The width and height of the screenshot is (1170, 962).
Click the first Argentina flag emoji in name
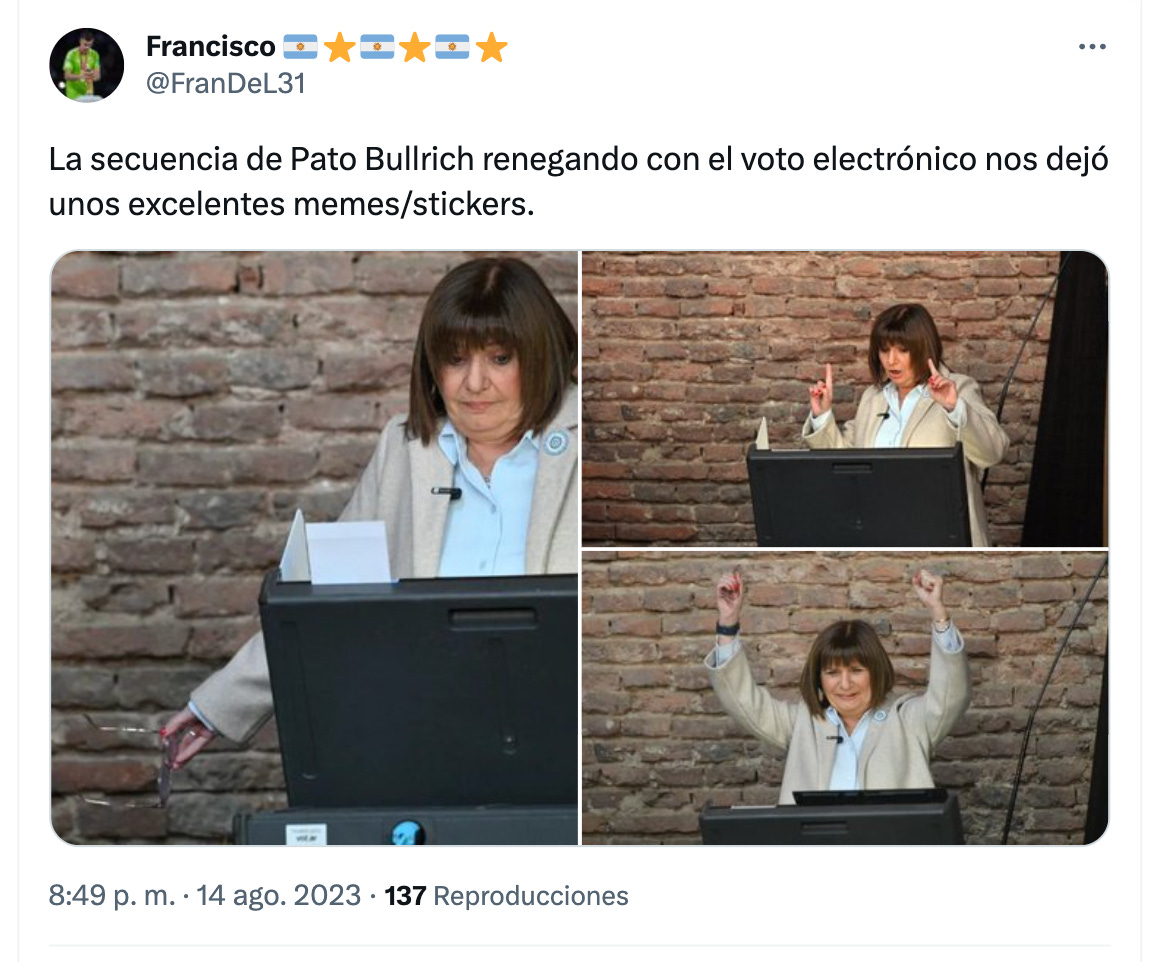coord(301,47)
